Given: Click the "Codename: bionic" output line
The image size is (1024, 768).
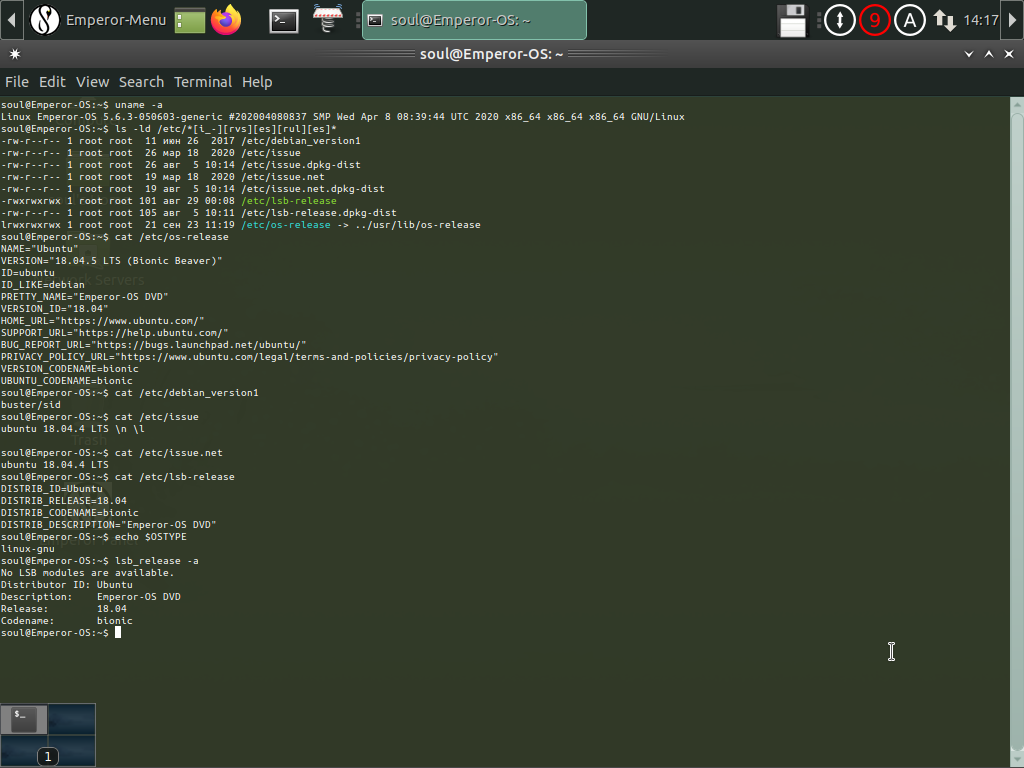Looking at the screenshot, I should pos(67,621).
